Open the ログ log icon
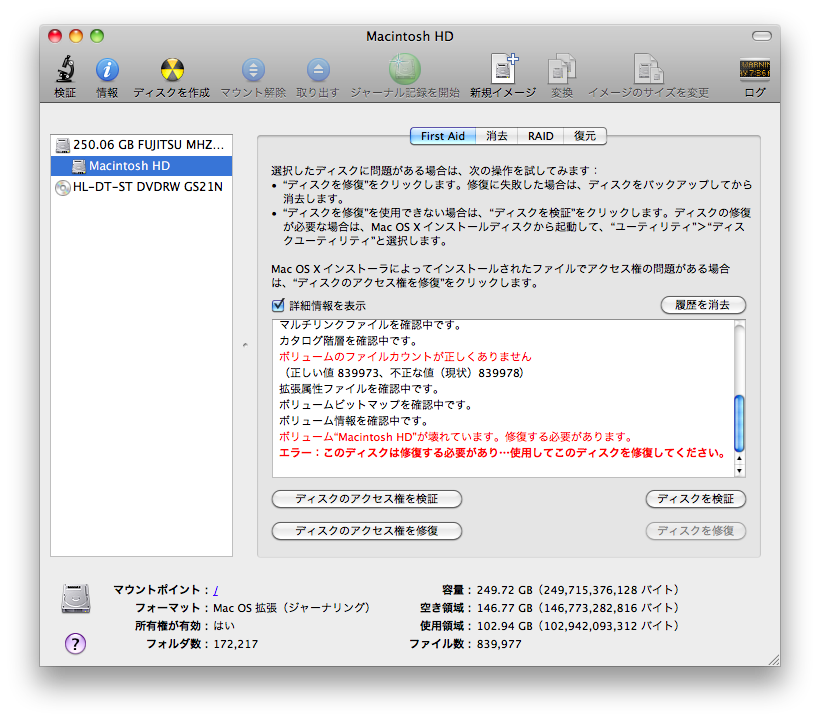 (x=754, y=70)
